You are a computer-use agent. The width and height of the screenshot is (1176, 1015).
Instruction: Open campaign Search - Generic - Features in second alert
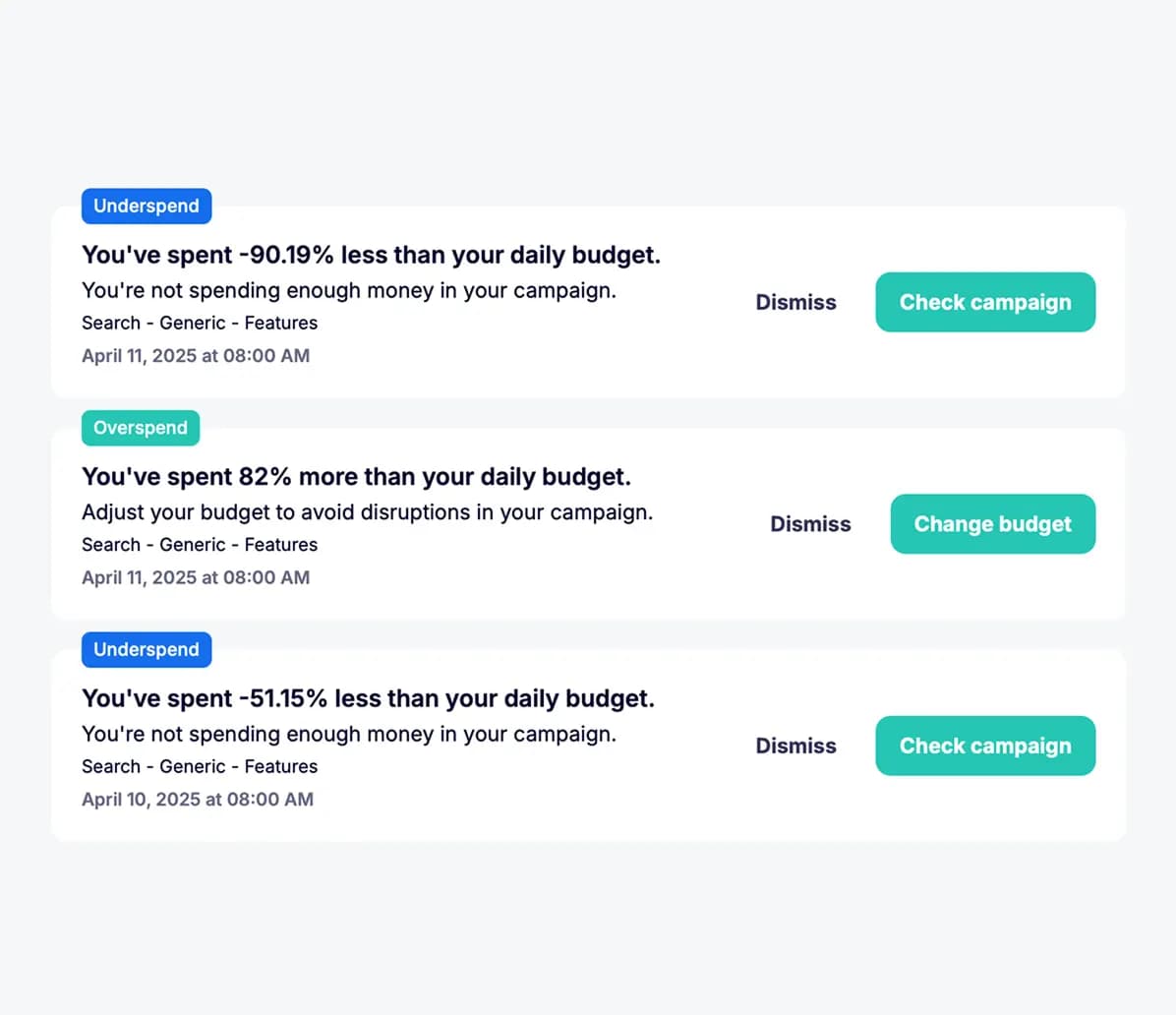pyautogui.click(x=200, y=545)
